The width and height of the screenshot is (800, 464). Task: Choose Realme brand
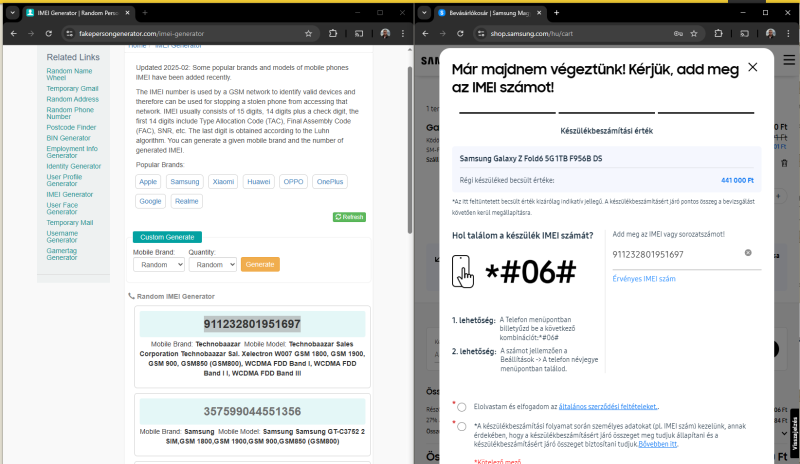point(187,201)
